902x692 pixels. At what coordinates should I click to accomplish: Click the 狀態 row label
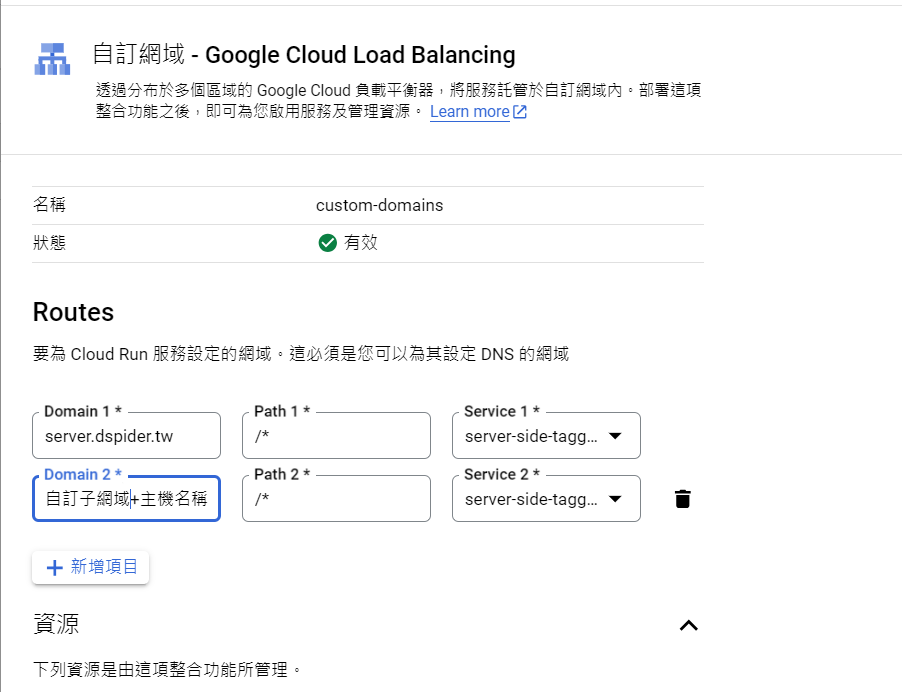pos(49,243)
